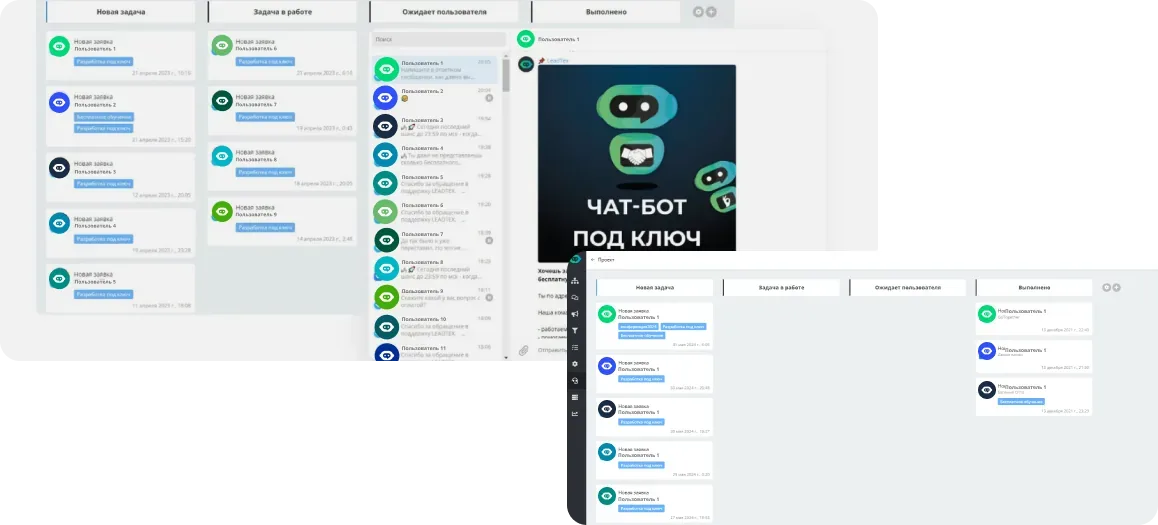
Task: Click the board settings gear in front window
Action: pyautogui.click(x=1106, y=287)
